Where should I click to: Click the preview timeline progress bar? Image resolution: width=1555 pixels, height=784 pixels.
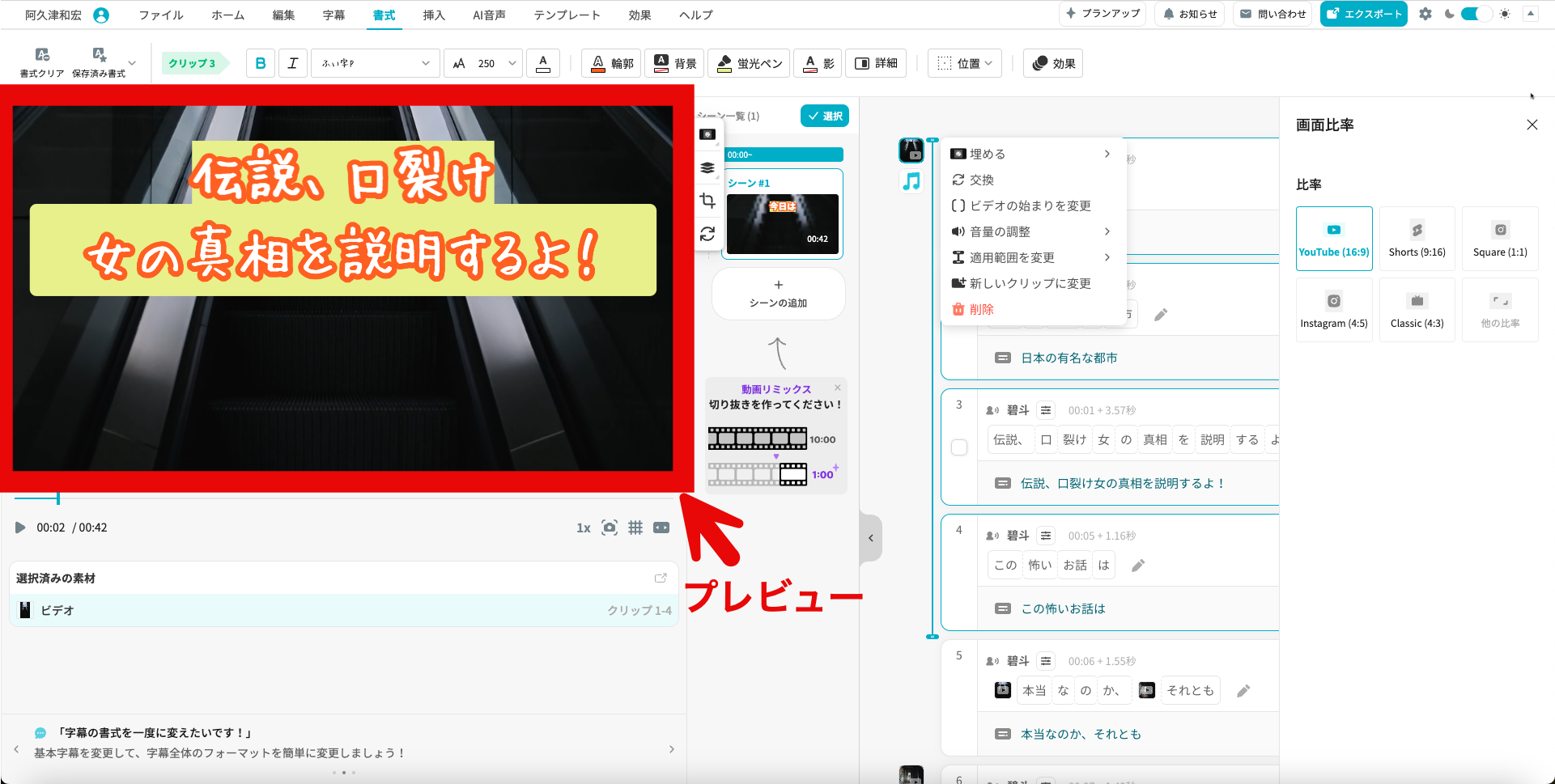coord(343,498)
